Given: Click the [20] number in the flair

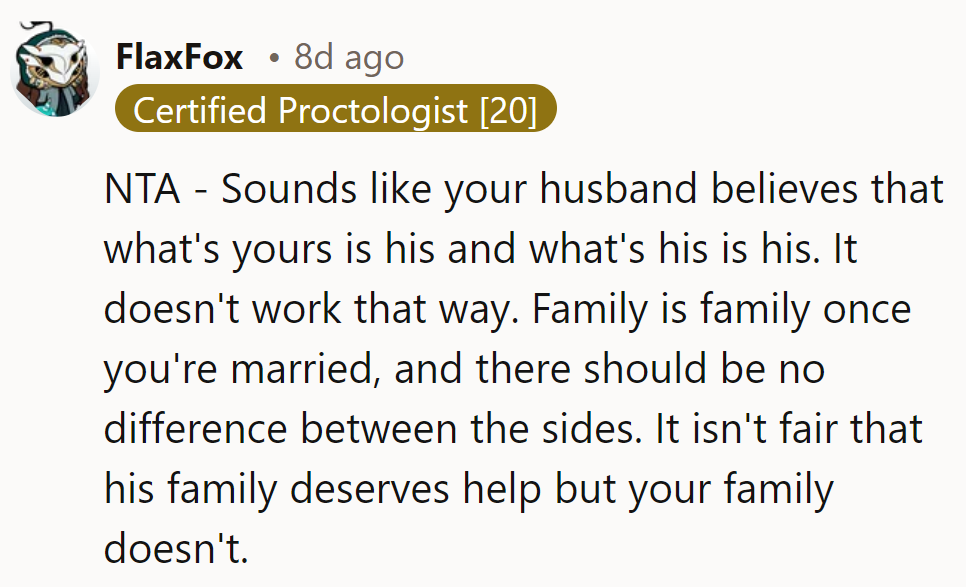Looking at the screenshot, I should (508, 110).
